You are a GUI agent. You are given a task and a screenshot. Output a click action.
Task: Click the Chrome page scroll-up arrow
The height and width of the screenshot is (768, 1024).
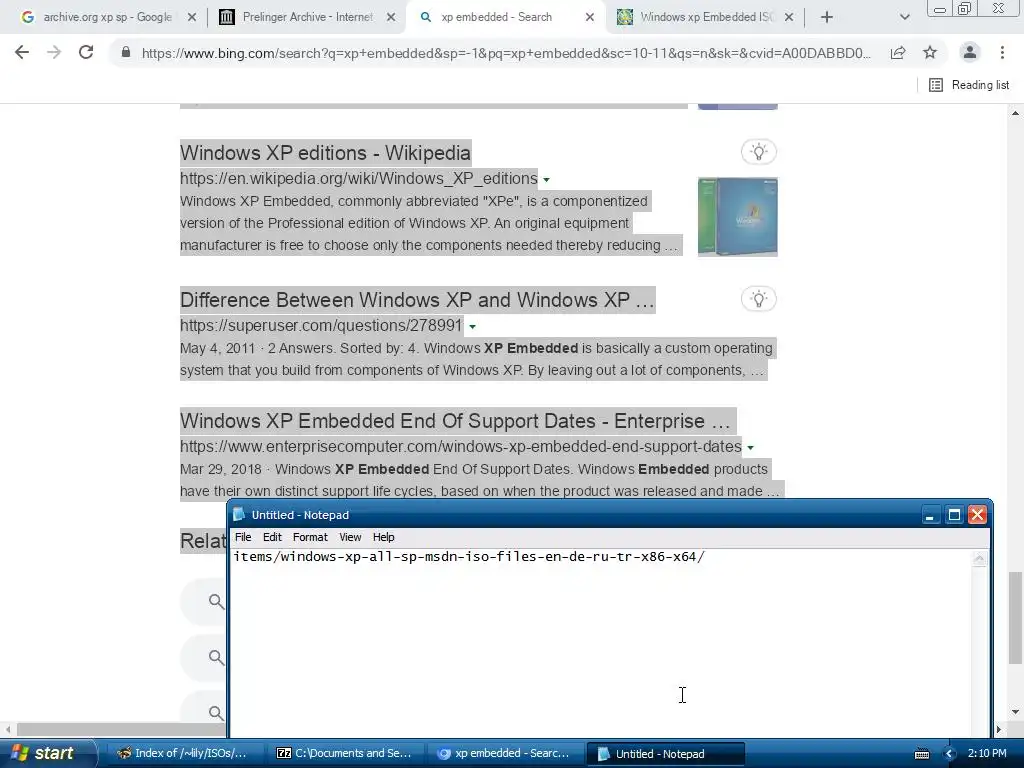pyautogui.click(x=1015, y=113)
